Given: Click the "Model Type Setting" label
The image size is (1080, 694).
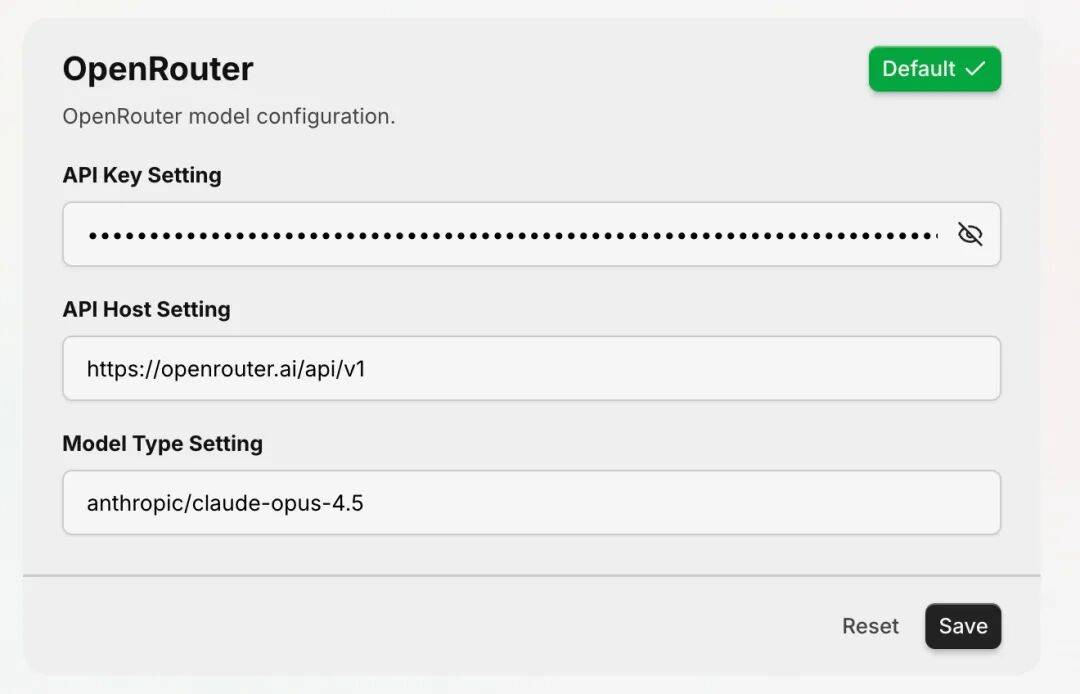Looking at the screenshot, I should 162,443.
